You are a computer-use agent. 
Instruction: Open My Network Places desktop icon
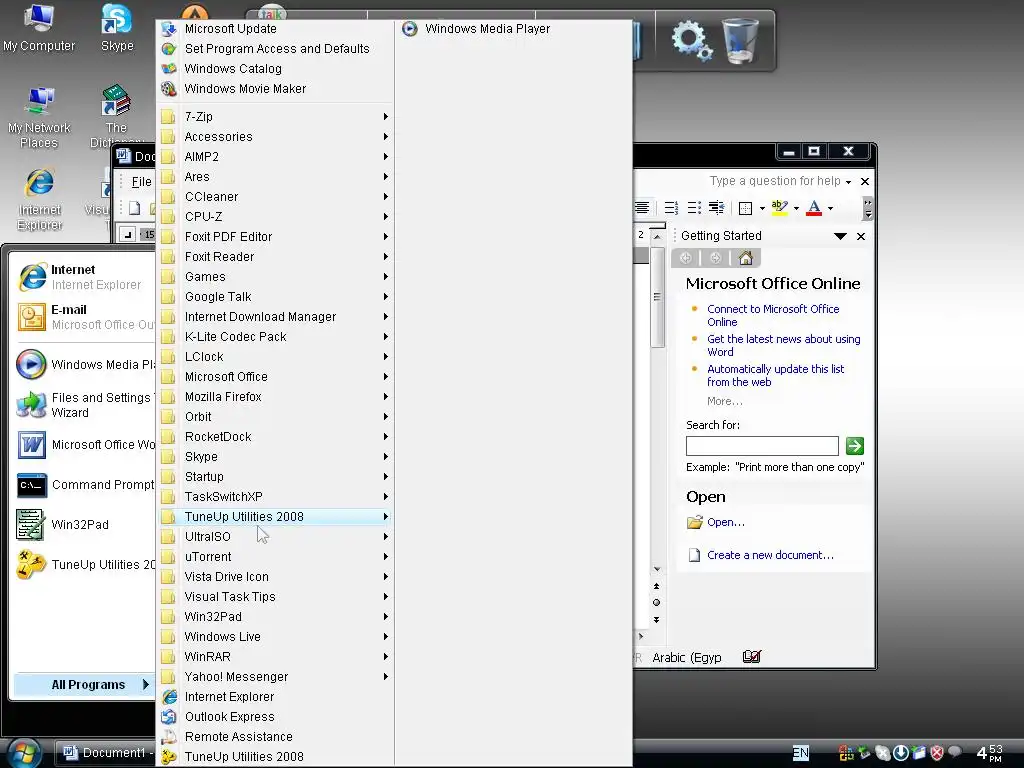click(x=39, y=118)
